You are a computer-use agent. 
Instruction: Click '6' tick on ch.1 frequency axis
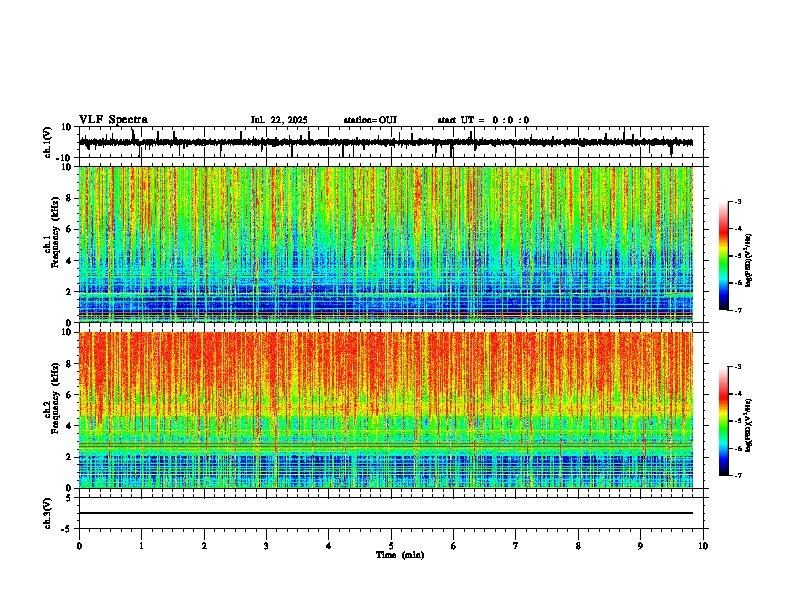70,229
